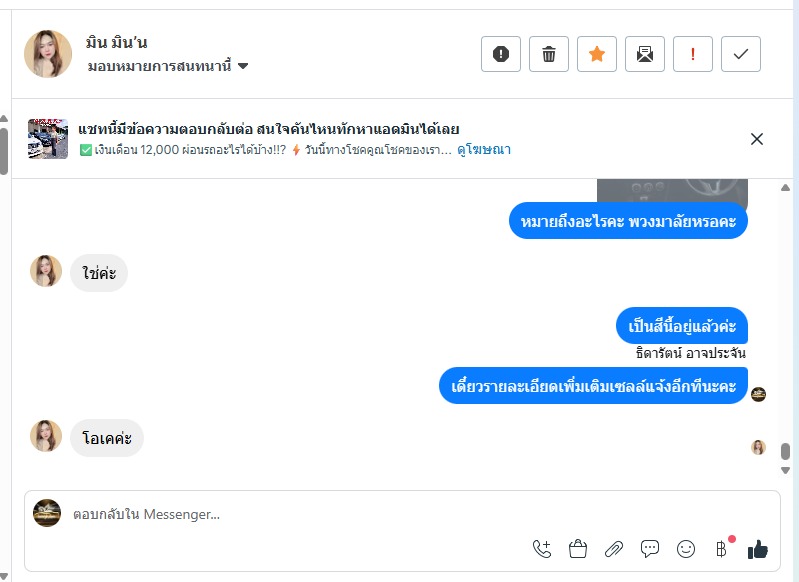Toggle the red exclamation priority flag
Screen dimensions: 799x582
(x=693, y=54)
